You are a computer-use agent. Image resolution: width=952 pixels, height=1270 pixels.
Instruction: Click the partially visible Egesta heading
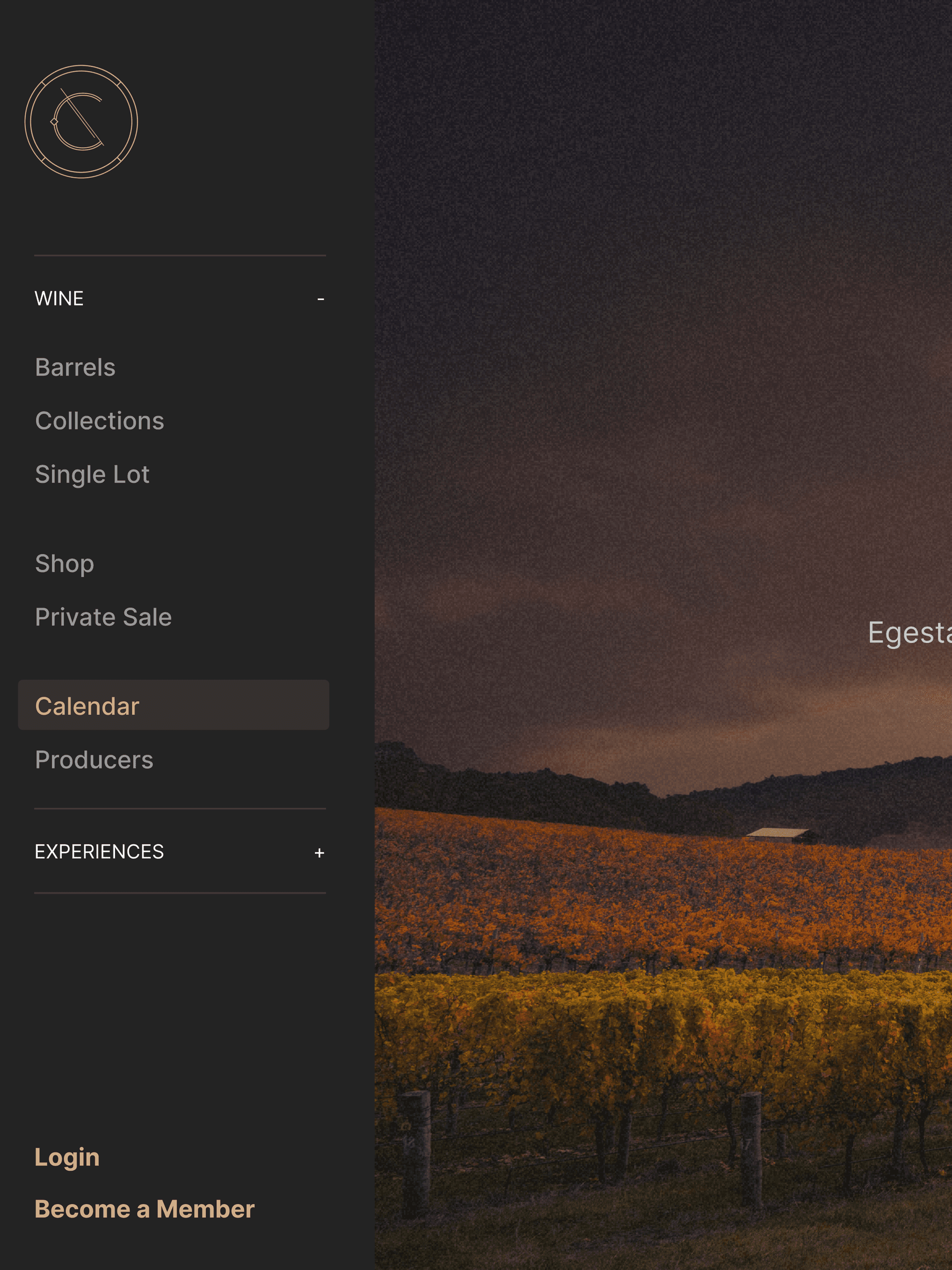click(x=909, y=634)
